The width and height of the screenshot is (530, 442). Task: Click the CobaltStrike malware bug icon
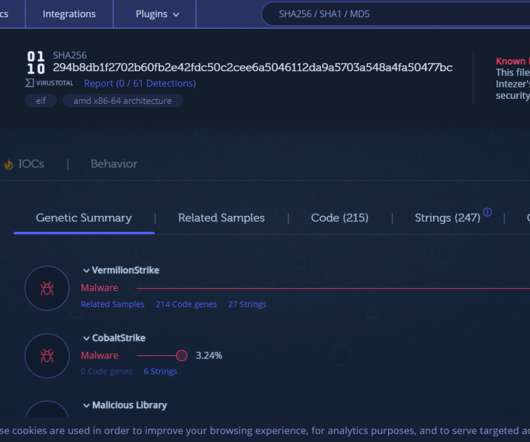(47, 356)
